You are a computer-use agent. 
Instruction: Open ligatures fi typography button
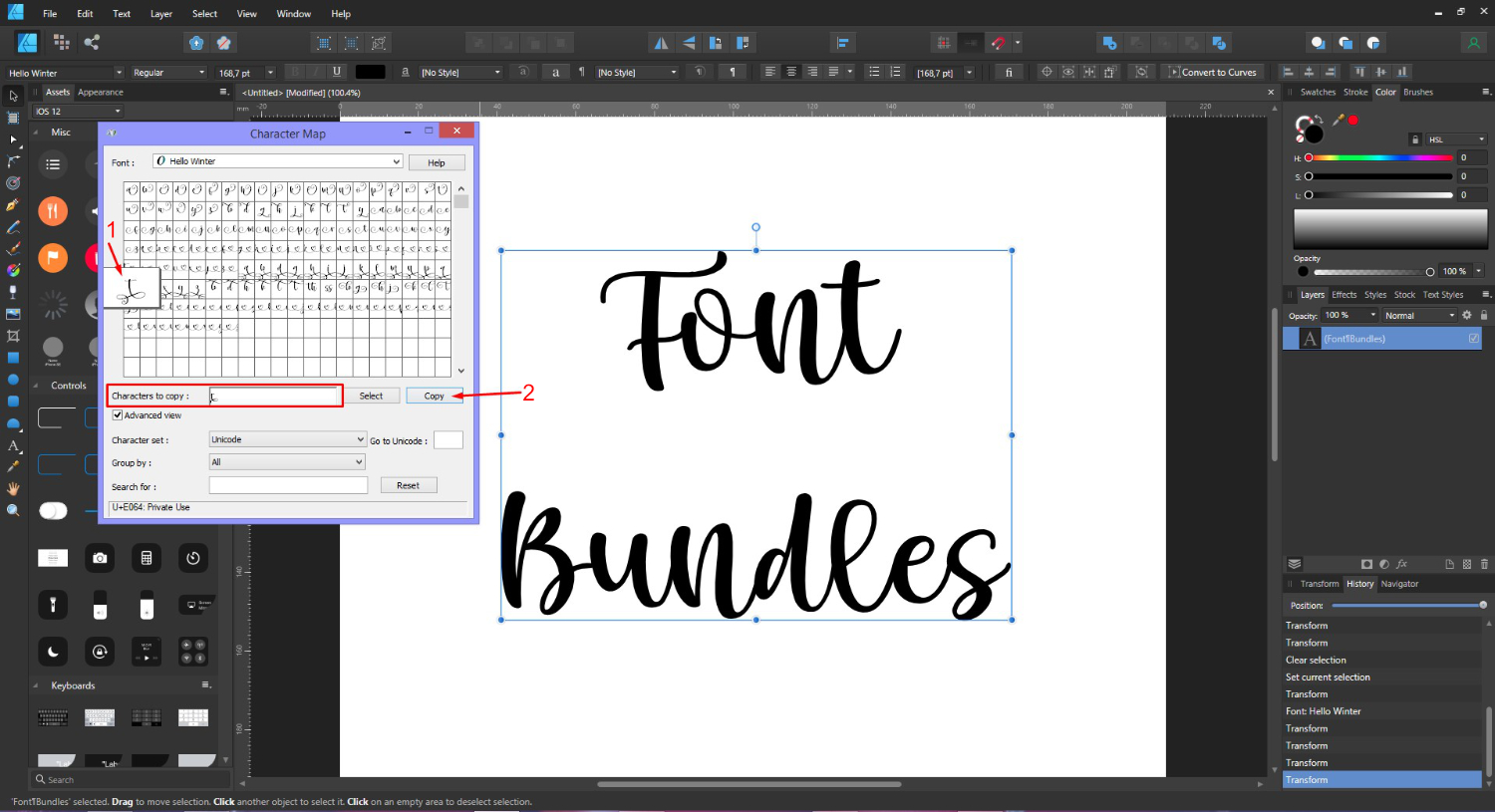pos(1009,72)
